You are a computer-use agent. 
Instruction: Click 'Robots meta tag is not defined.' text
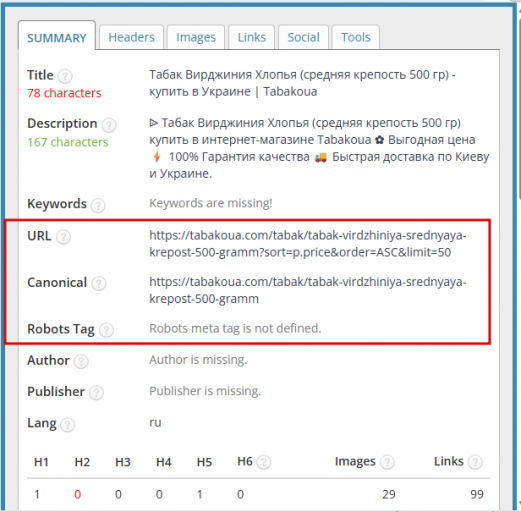pyautogui.click(x=235, y=328)
